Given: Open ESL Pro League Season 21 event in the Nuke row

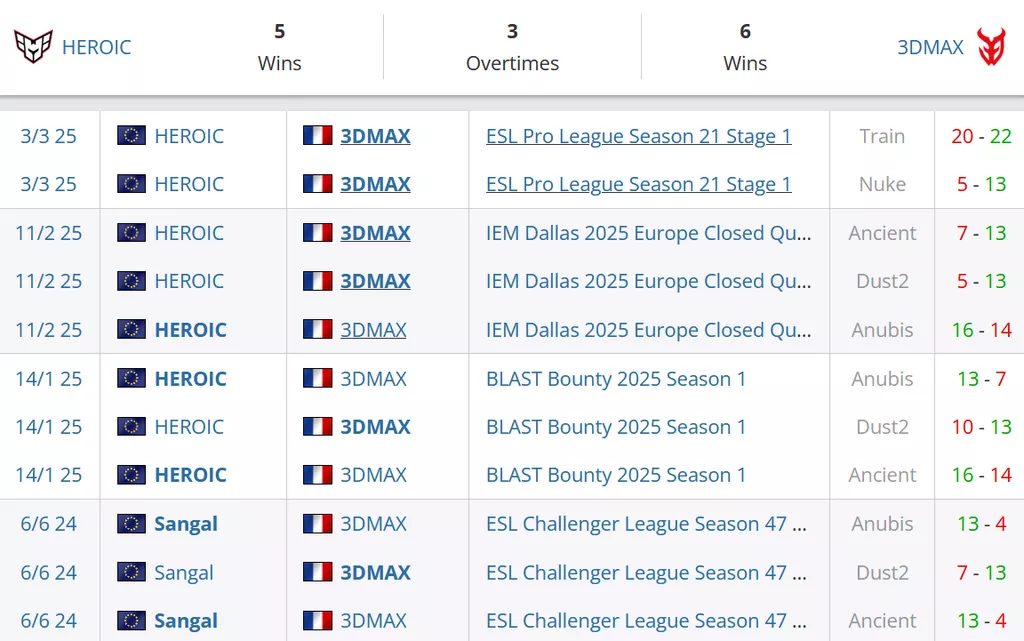Looking at the screenshot, I should pyautogui.click(x=639, y=184).
